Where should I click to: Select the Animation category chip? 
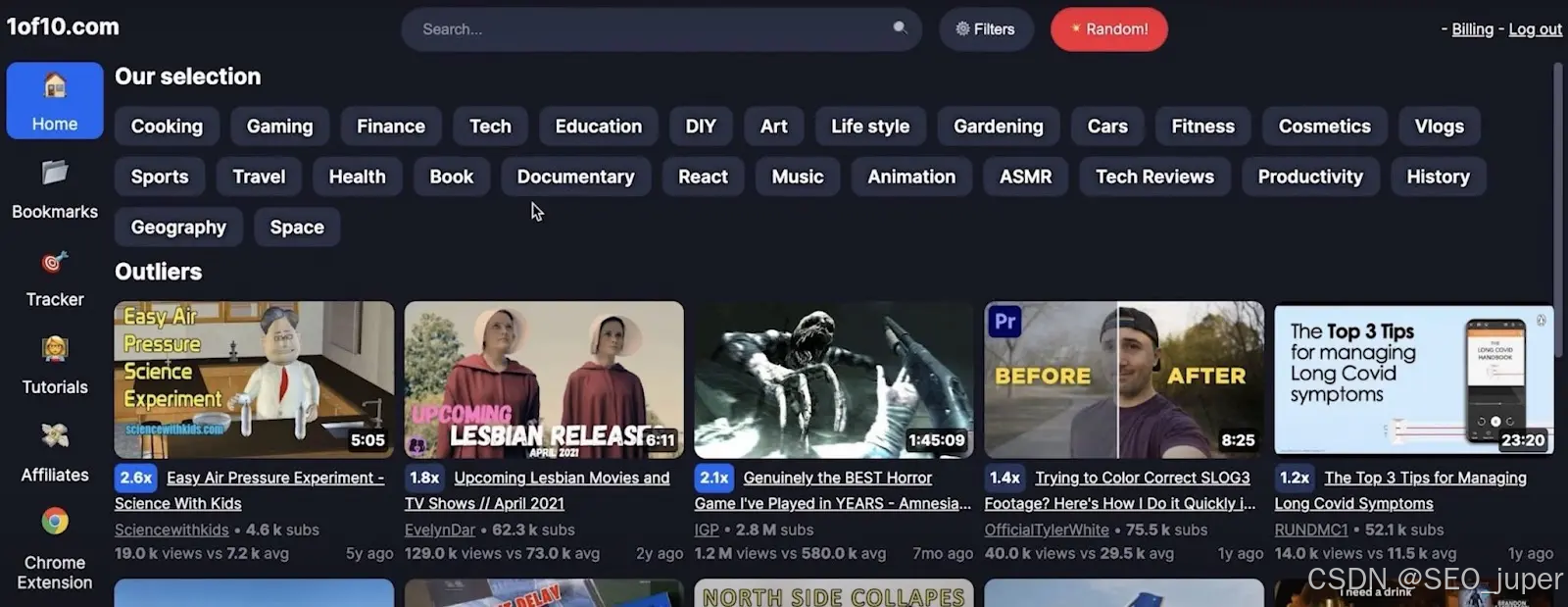(x=911, y=177)
